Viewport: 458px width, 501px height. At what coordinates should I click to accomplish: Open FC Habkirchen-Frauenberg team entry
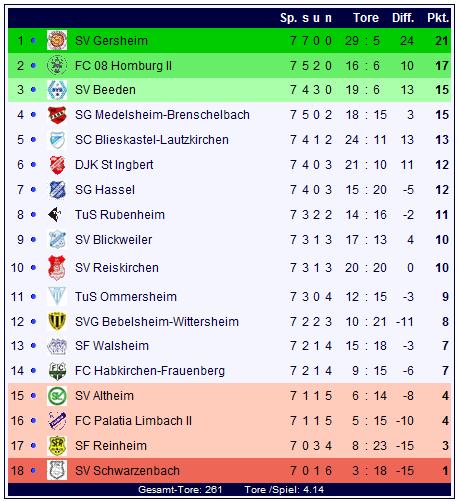click(150, 371)
